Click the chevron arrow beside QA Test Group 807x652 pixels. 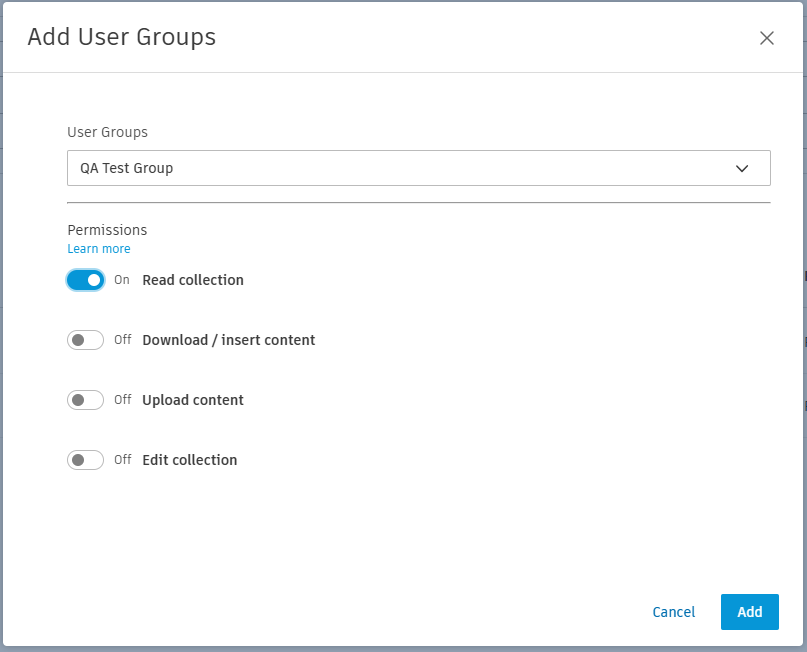tap(742, 168)
